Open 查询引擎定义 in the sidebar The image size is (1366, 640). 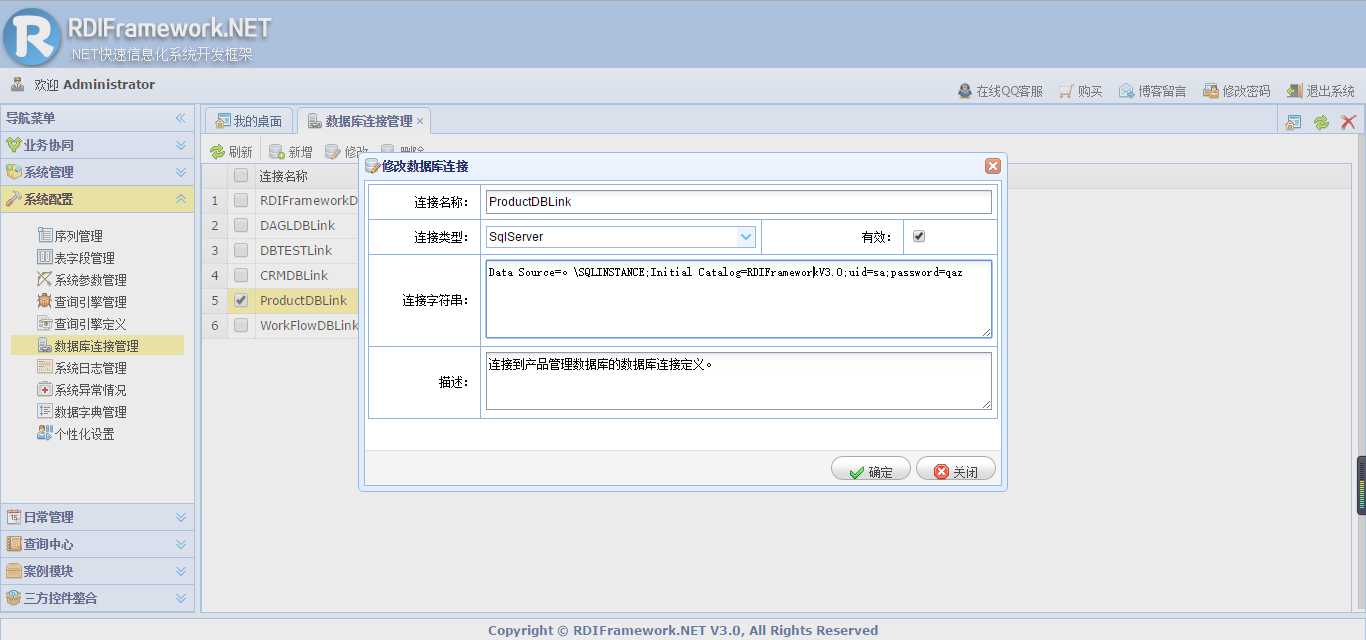point(82,324)
